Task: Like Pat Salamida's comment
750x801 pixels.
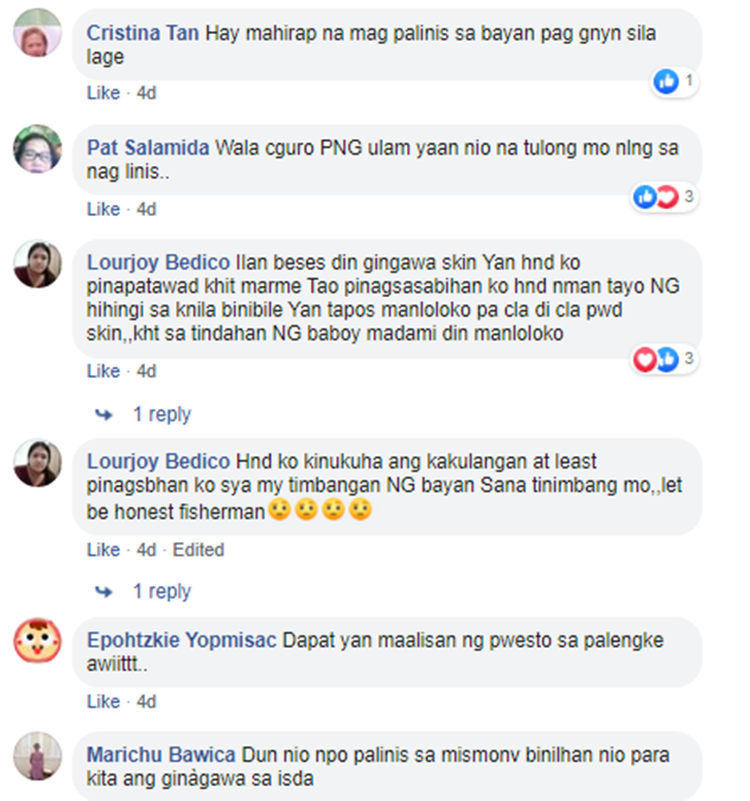Action: pos(103,209)
